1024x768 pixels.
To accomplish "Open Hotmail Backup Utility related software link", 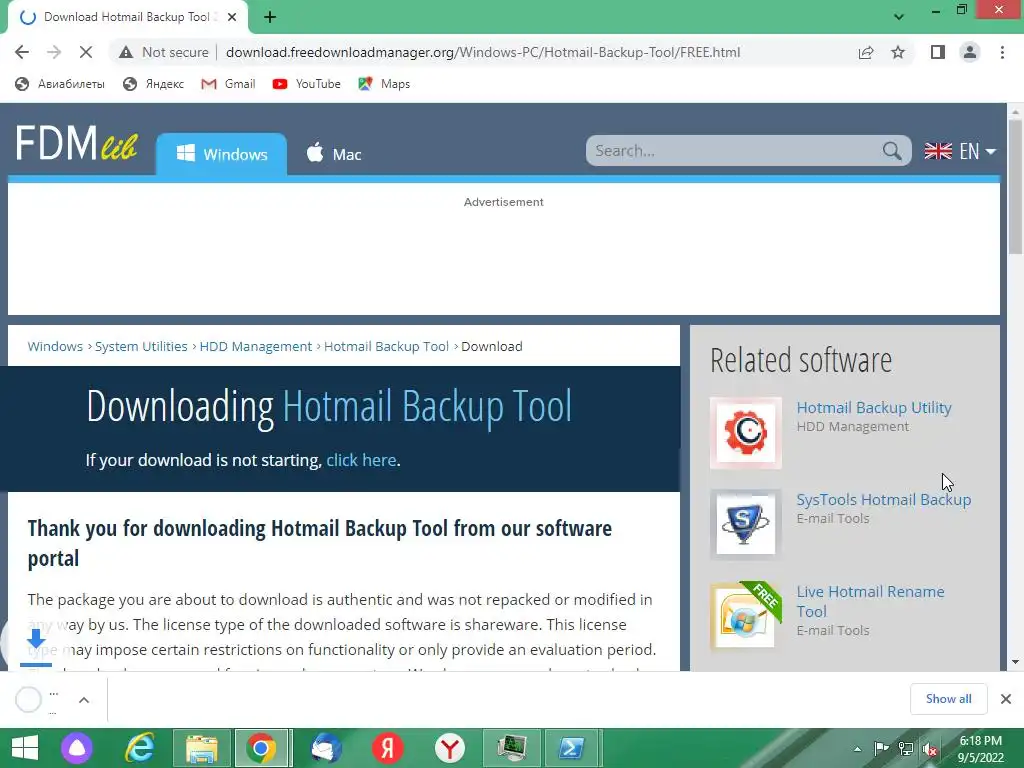I will (874, 408).
